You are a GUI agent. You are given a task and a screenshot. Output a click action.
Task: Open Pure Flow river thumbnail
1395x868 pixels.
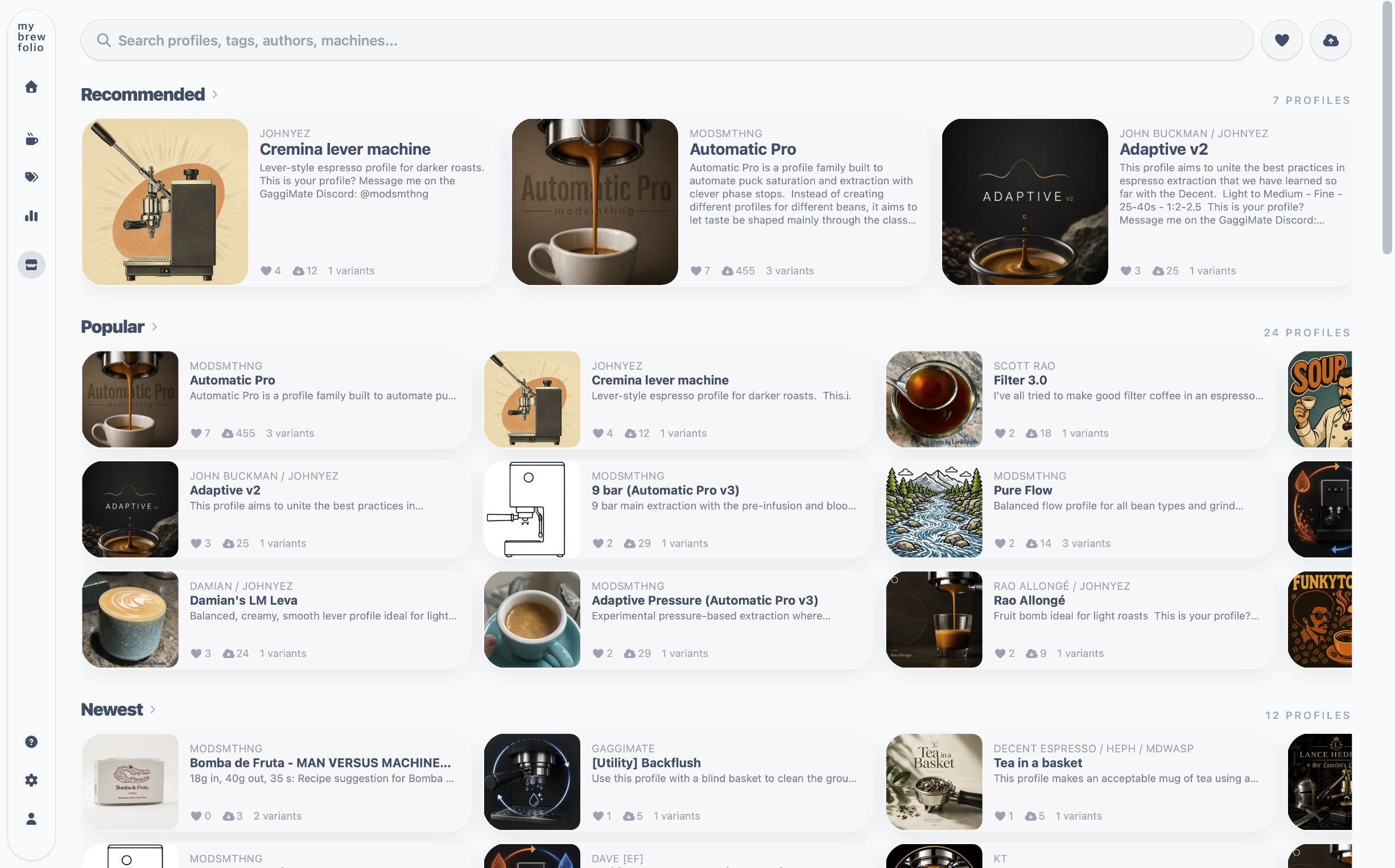click(x=934, y=509)
